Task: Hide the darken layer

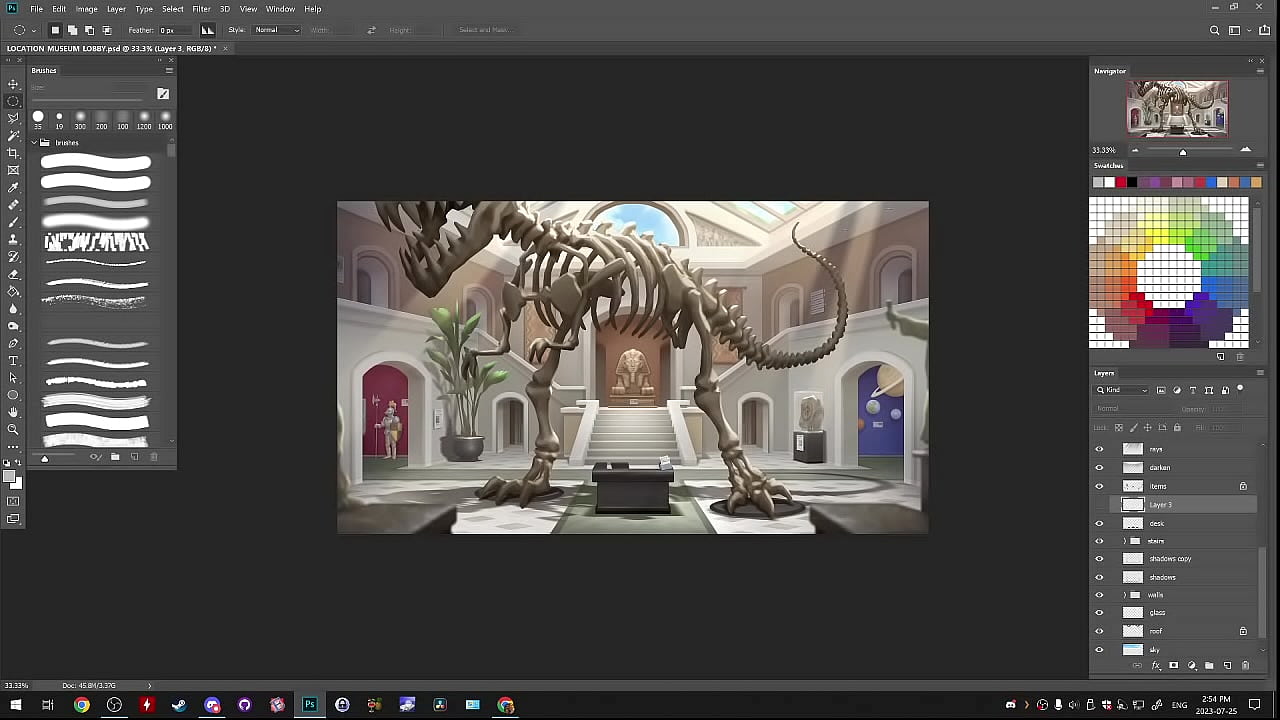Action: coord(1099,467)
